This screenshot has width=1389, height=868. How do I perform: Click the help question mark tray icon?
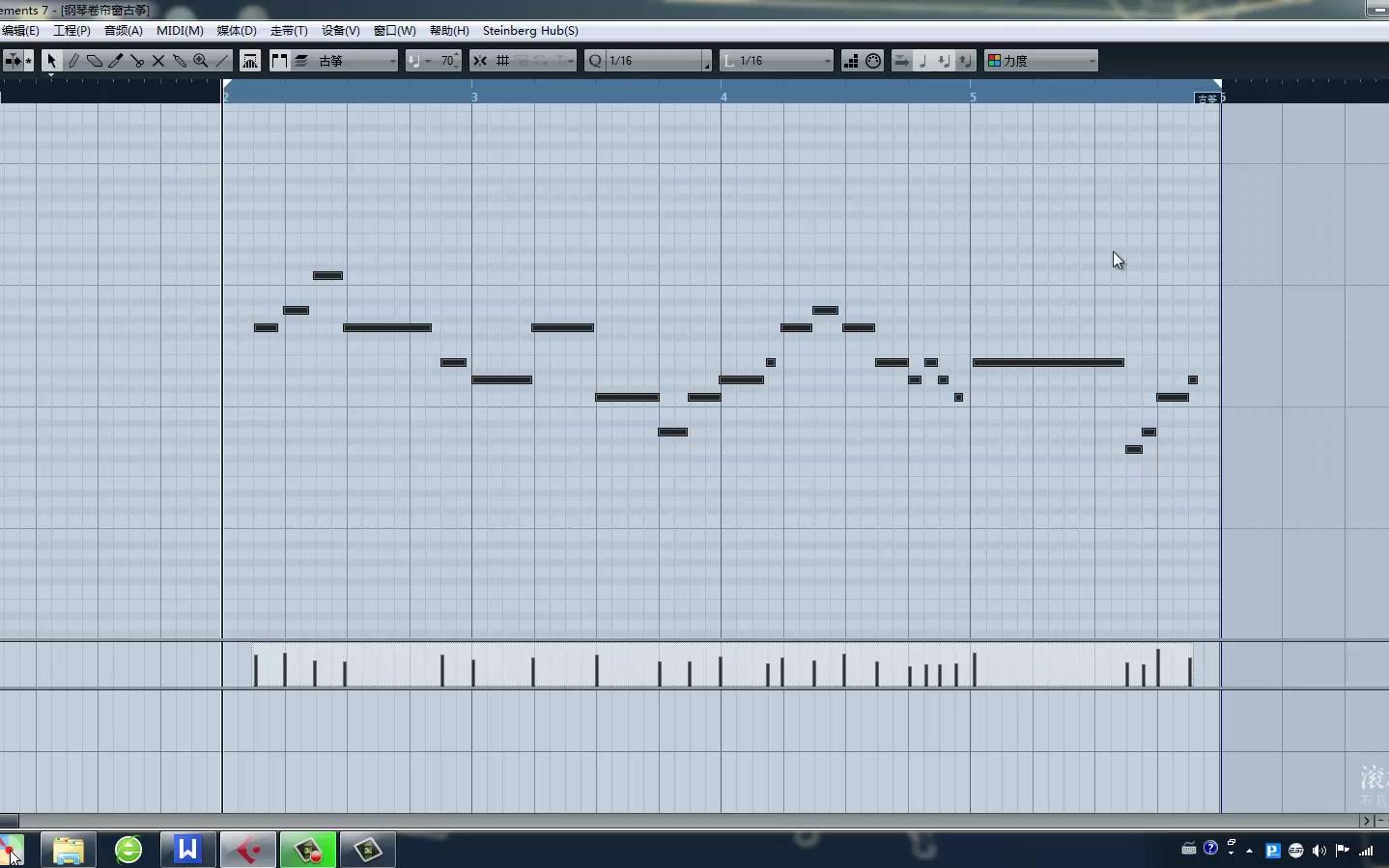[1211, 849]
